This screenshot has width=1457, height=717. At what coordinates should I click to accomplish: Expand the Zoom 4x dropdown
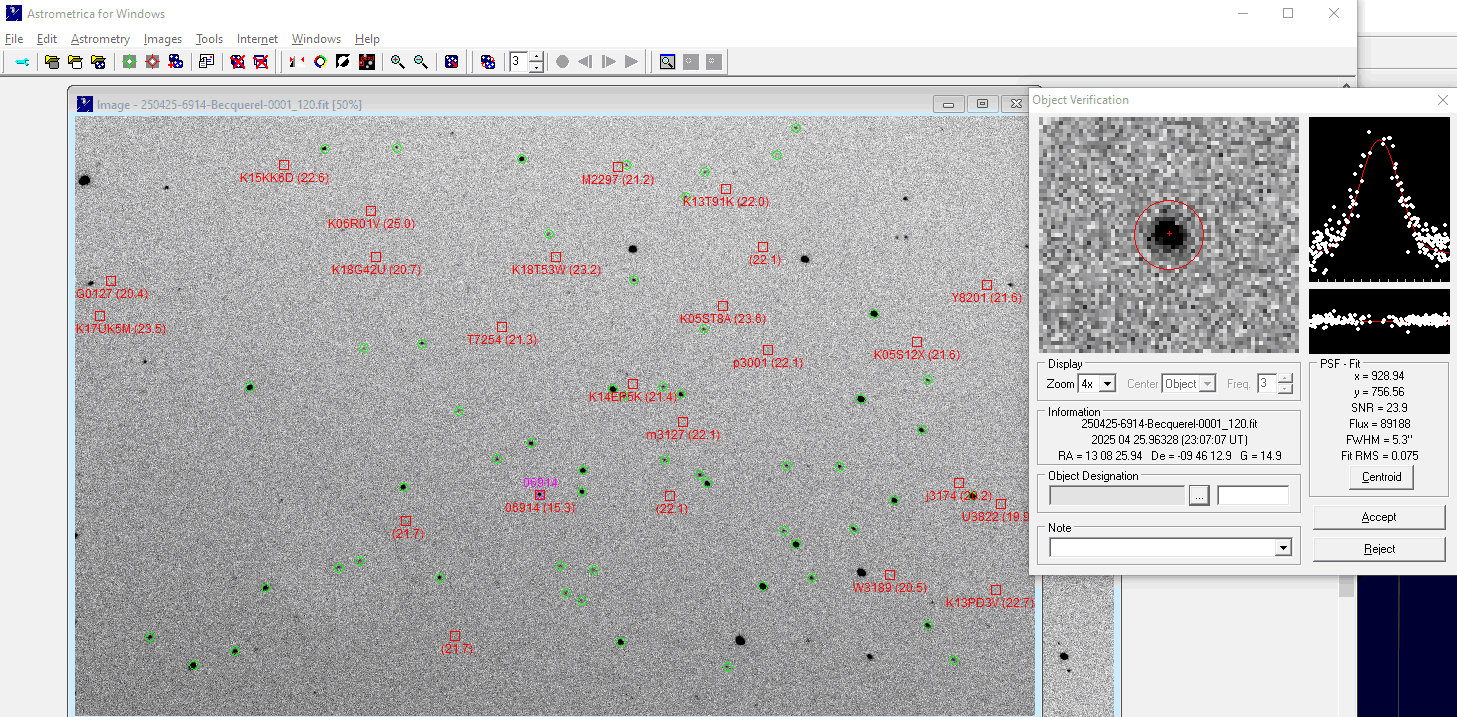click(x=1107, y=384)
